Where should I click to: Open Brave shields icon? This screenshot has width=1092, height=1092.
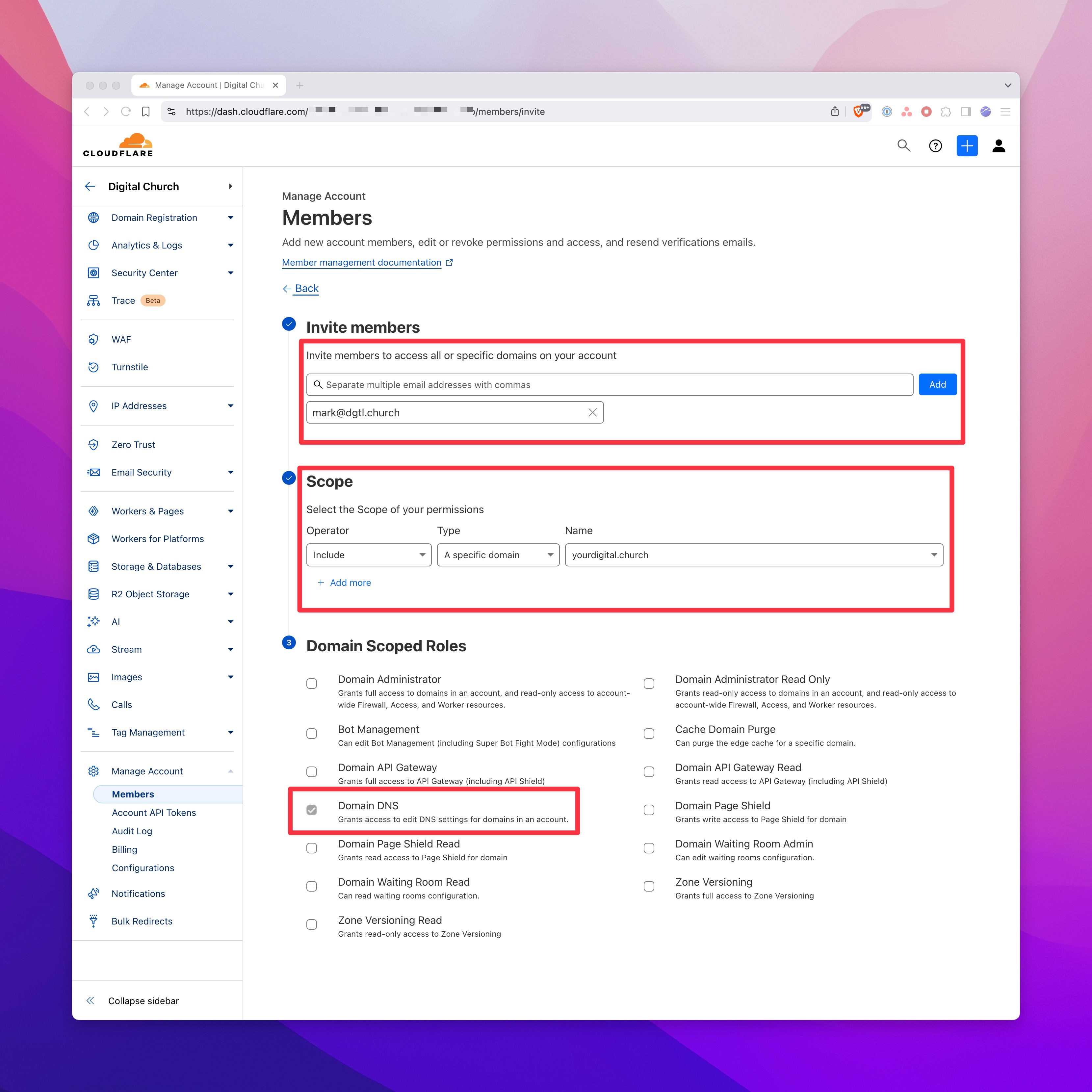(x=859, y=111)
